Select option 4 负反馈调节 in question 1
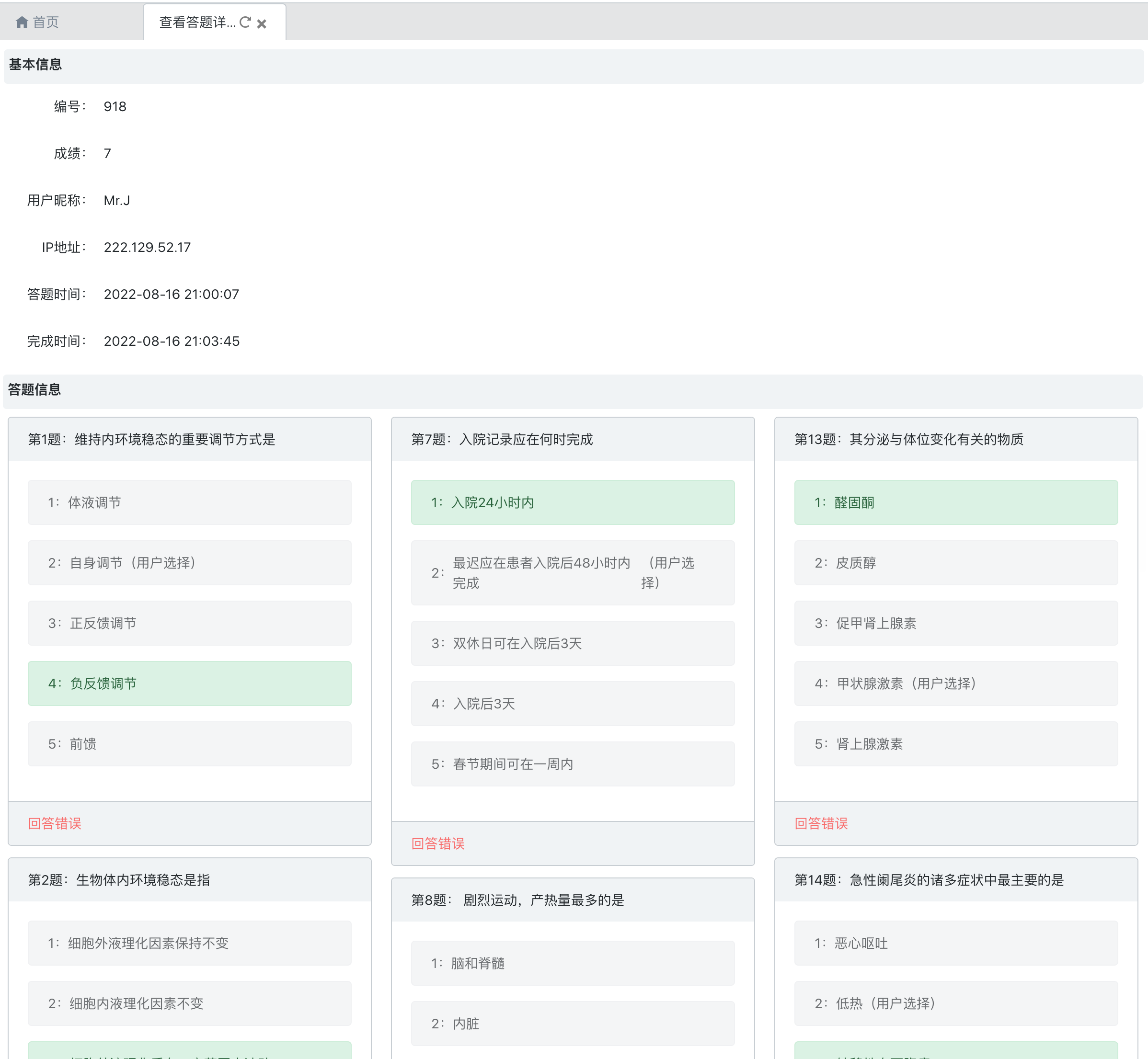Viewport: 1148px width, 1059px height. (189, 683)
